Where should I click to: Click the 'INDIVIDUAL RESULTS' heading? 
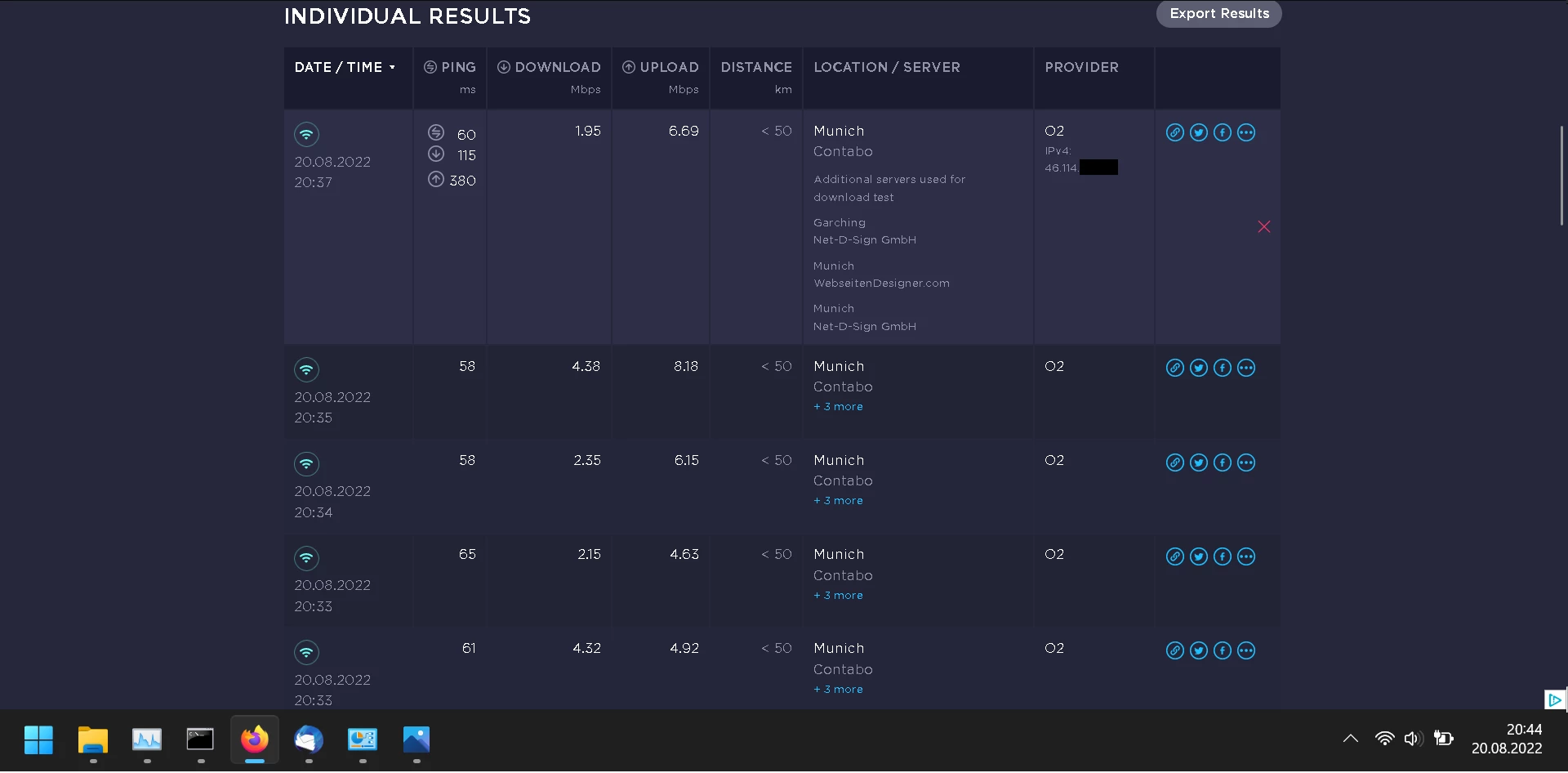(x=407, y=16)
